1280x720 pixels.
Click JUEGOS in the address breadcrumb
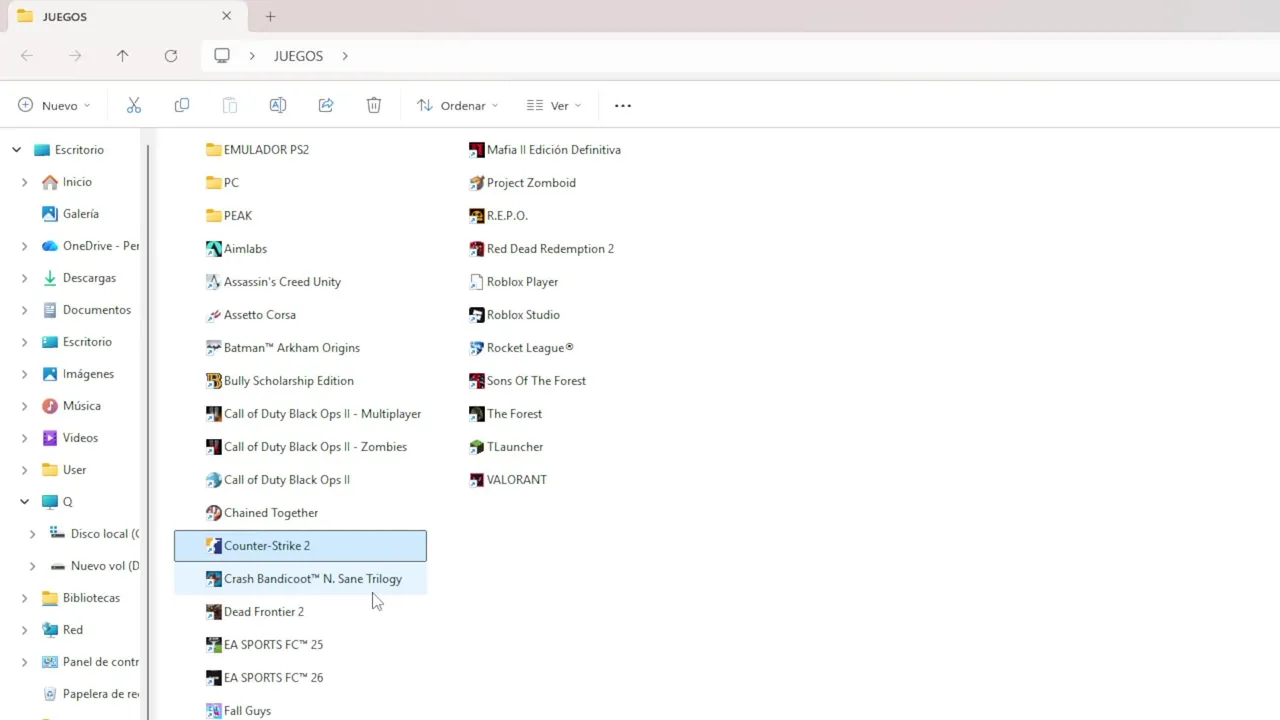click(298, 56)
